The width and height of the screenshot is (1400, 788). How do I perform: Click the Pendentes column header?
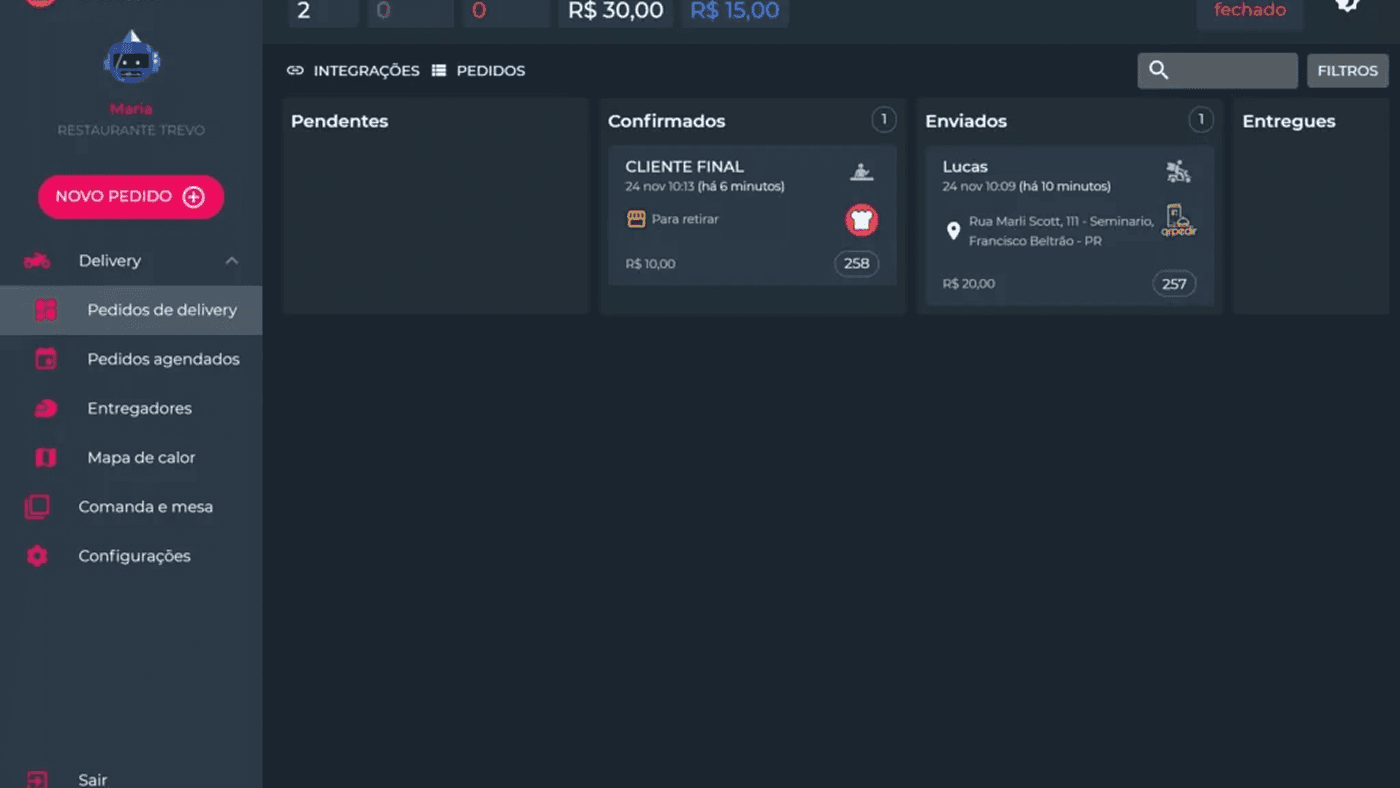[340, 121]
